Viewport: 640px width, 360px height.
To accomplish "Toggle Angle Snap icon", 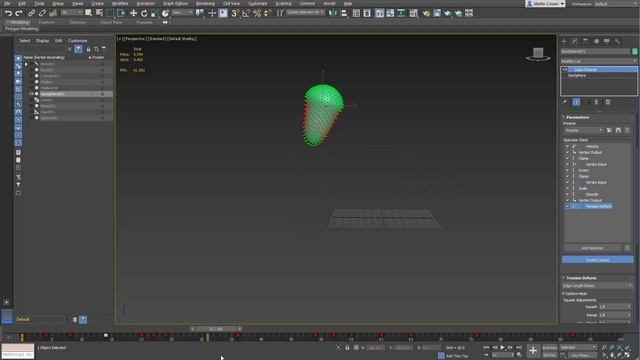I will click(246, 13).
